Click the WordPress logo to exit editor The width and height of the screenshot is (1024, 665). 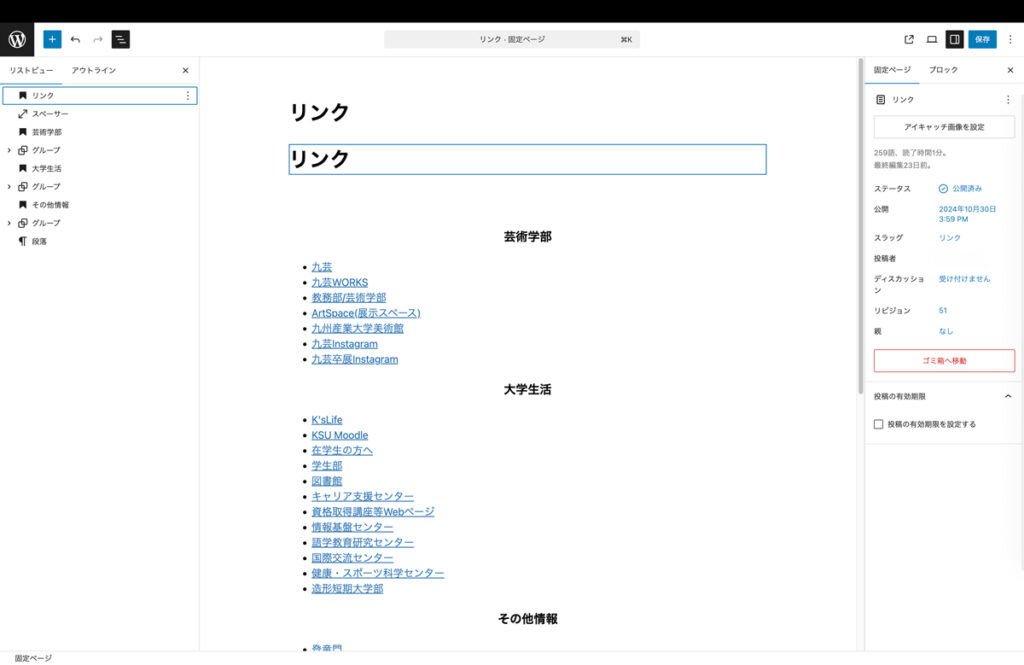click(x=17, y=39)
